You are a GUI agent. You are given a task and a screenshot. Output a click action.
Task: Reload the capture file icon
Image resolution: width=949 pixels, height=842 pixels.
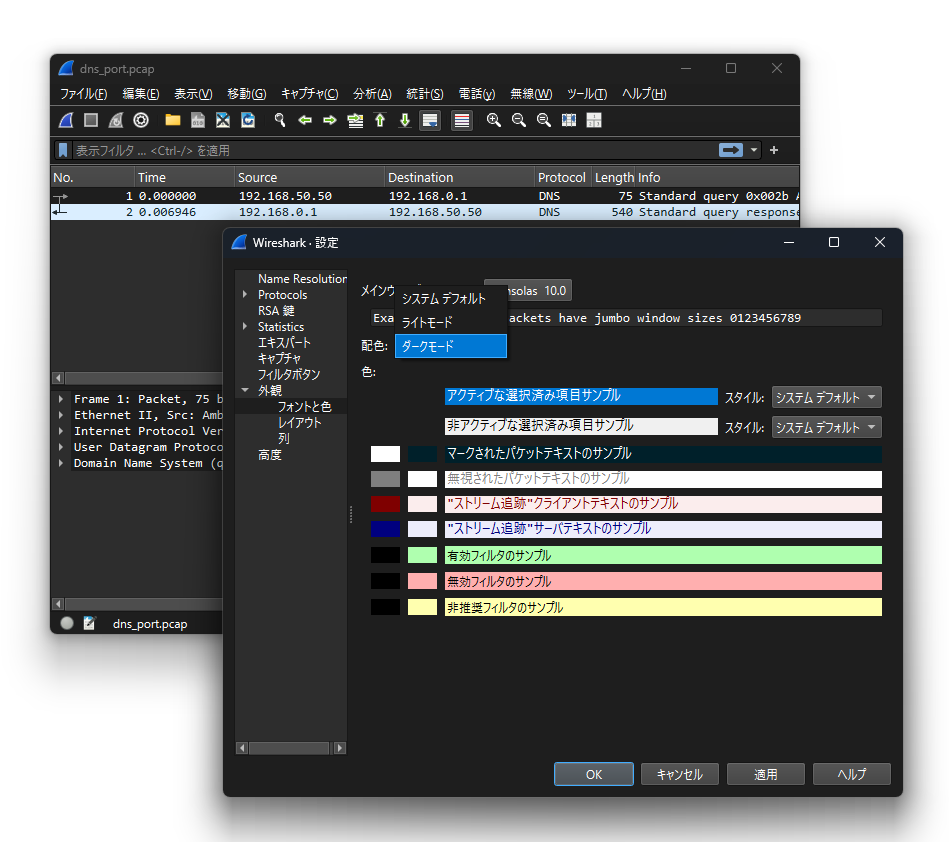[x=248, y=120]
